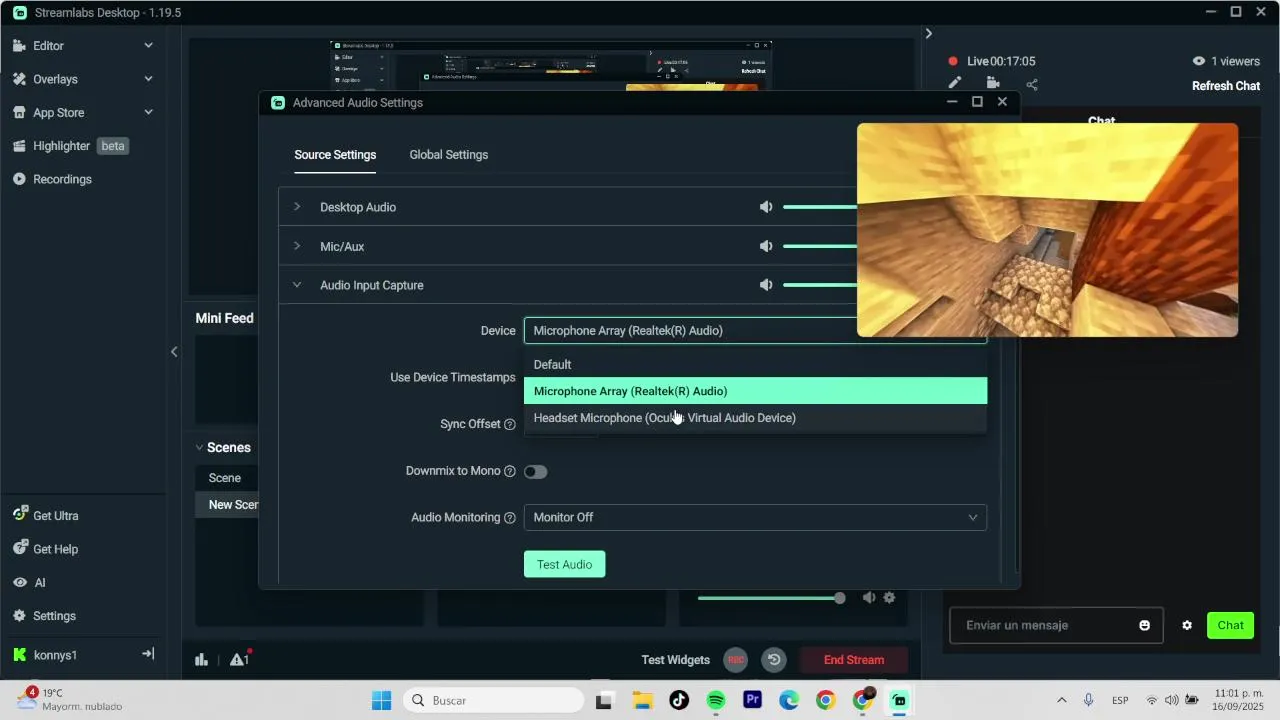Expand the Mic/Aux row

pyautogui.click(x=297, y=246)
